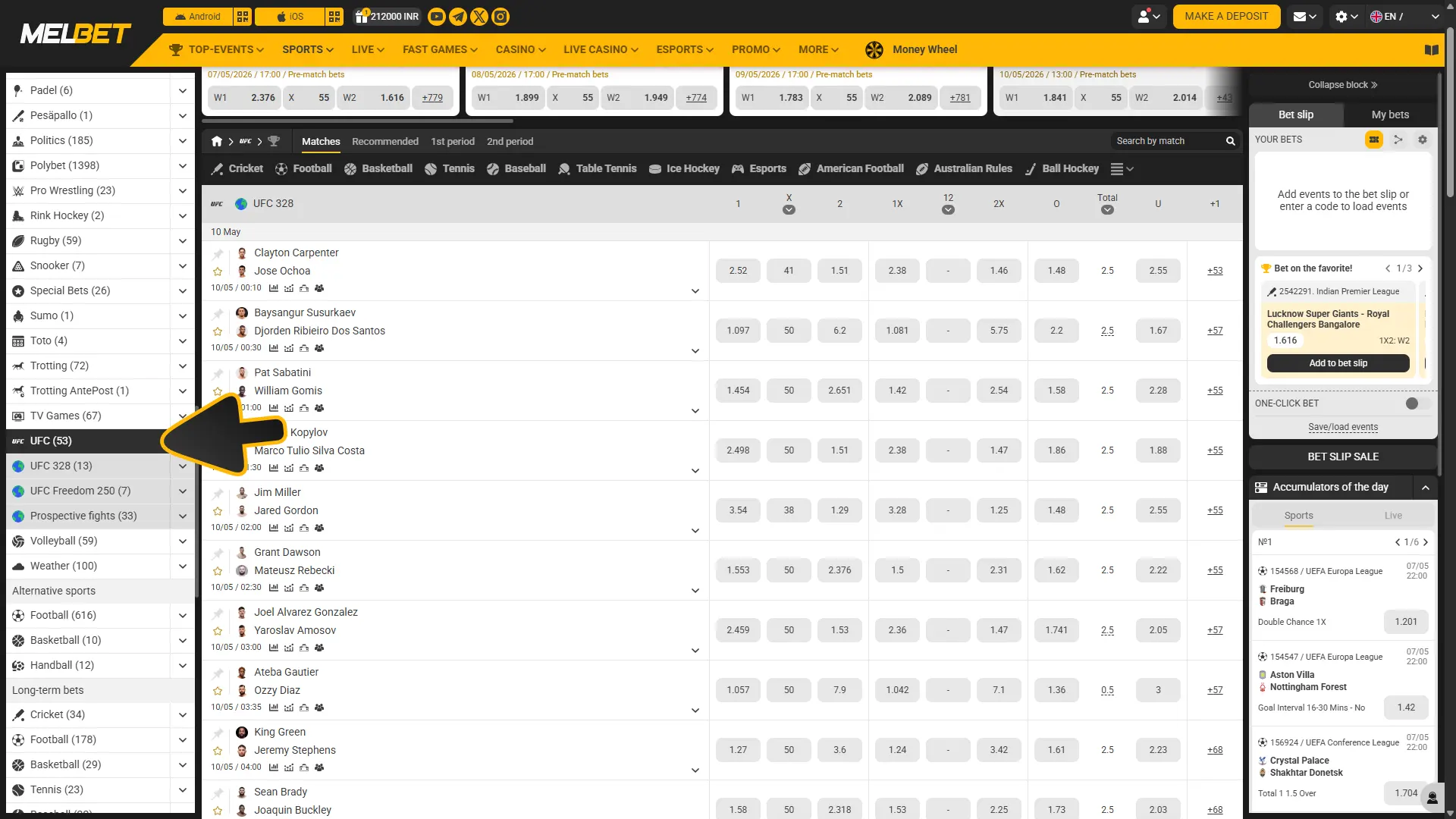Select Ice Hockey sport filter

pos(684,169)
